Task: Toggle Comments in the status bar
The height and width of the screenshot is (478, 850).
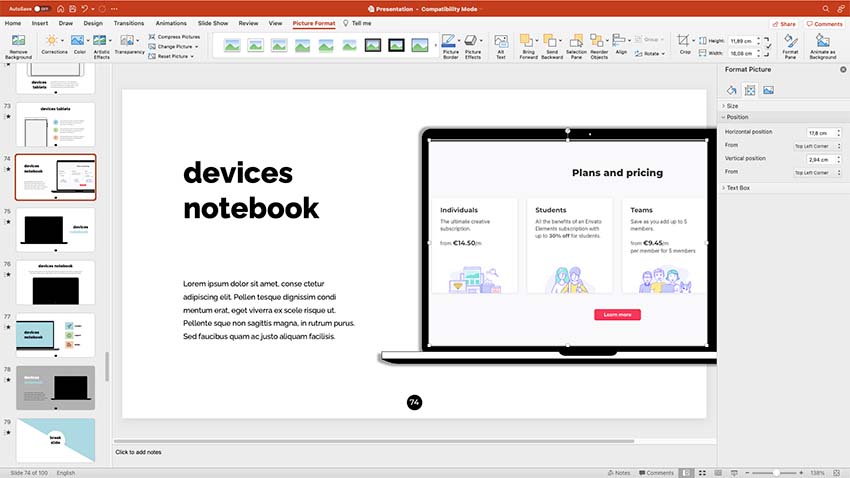Action: coord(656,473)
